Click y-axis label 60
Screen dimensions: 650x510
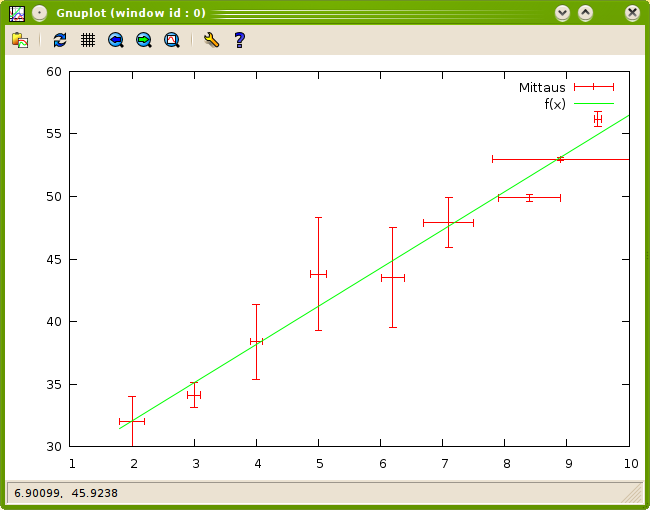[54, 72]
